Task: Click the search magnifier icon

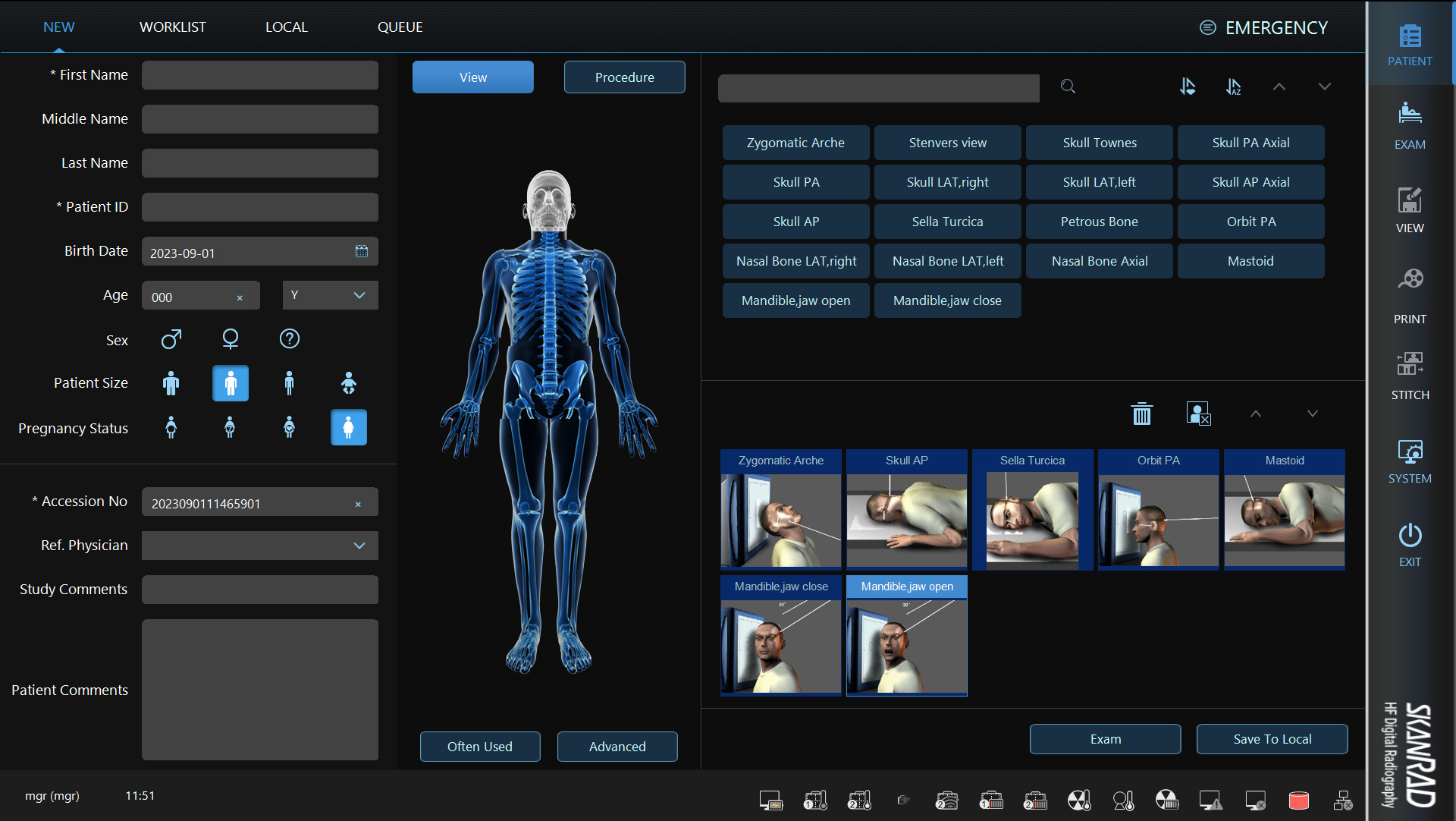Action: click(1068, 87)
